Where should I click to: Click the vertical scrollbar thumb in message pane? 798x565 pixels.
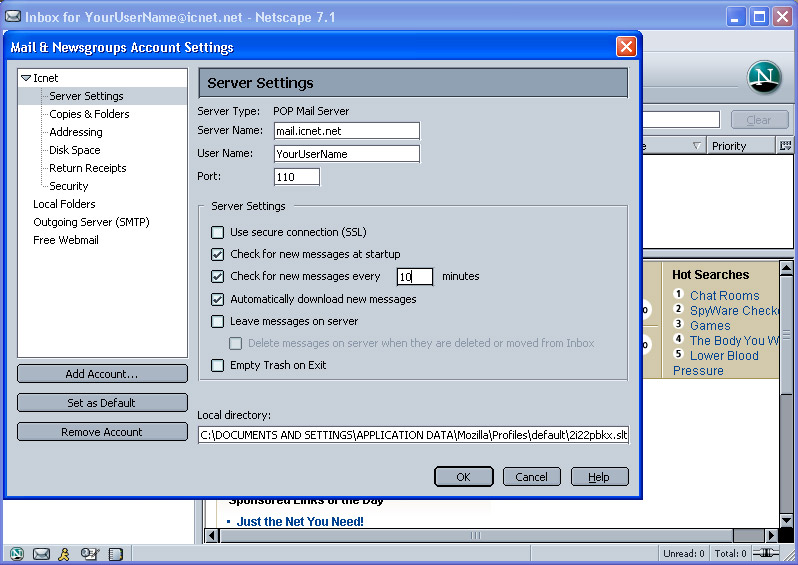(786, 334)
